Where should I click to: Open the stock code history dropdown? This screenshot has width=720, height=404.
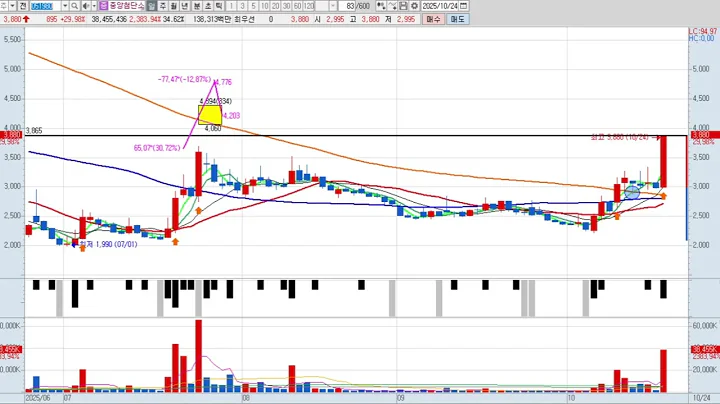click(65, 6)
